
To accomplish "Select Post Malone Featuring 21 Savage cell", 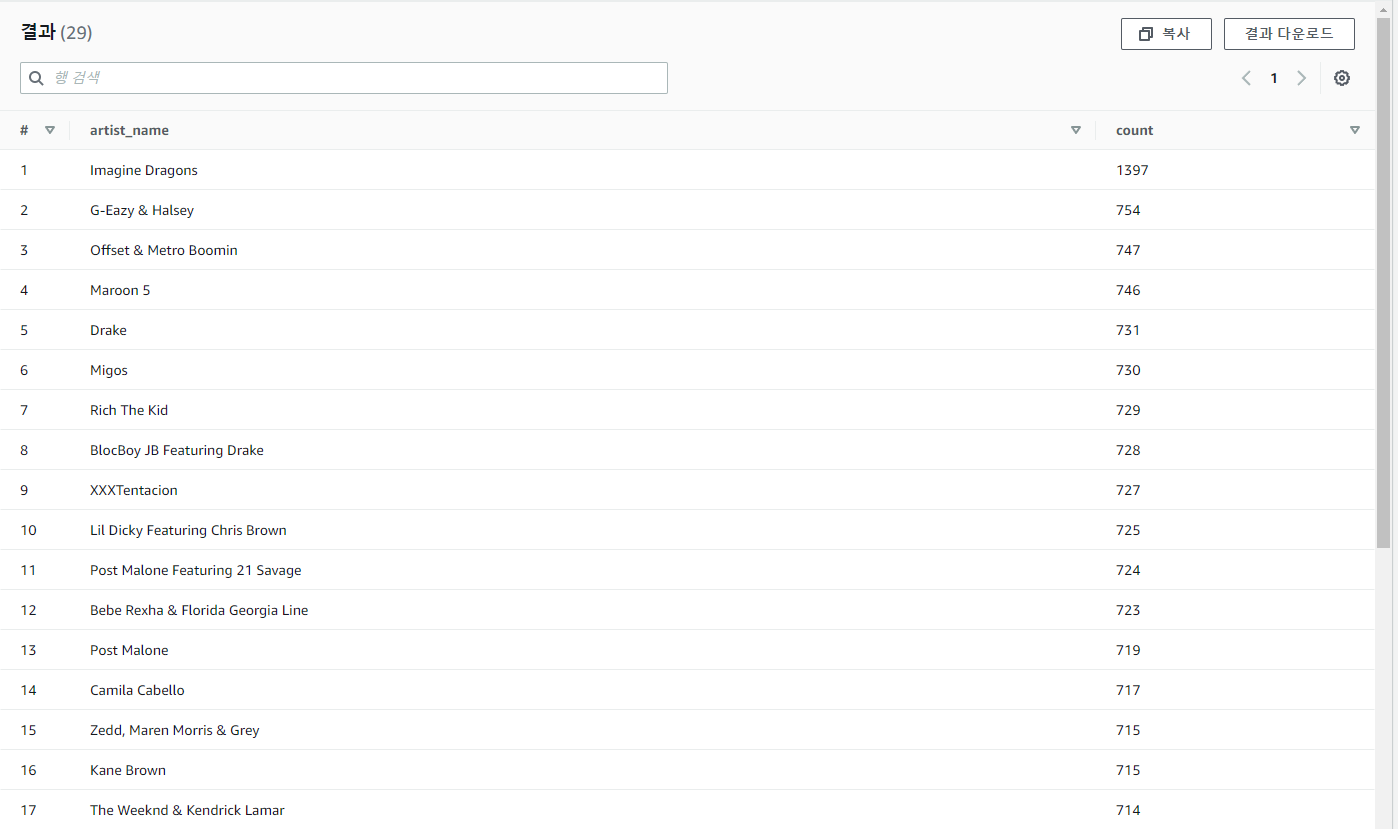I will 196,570.
